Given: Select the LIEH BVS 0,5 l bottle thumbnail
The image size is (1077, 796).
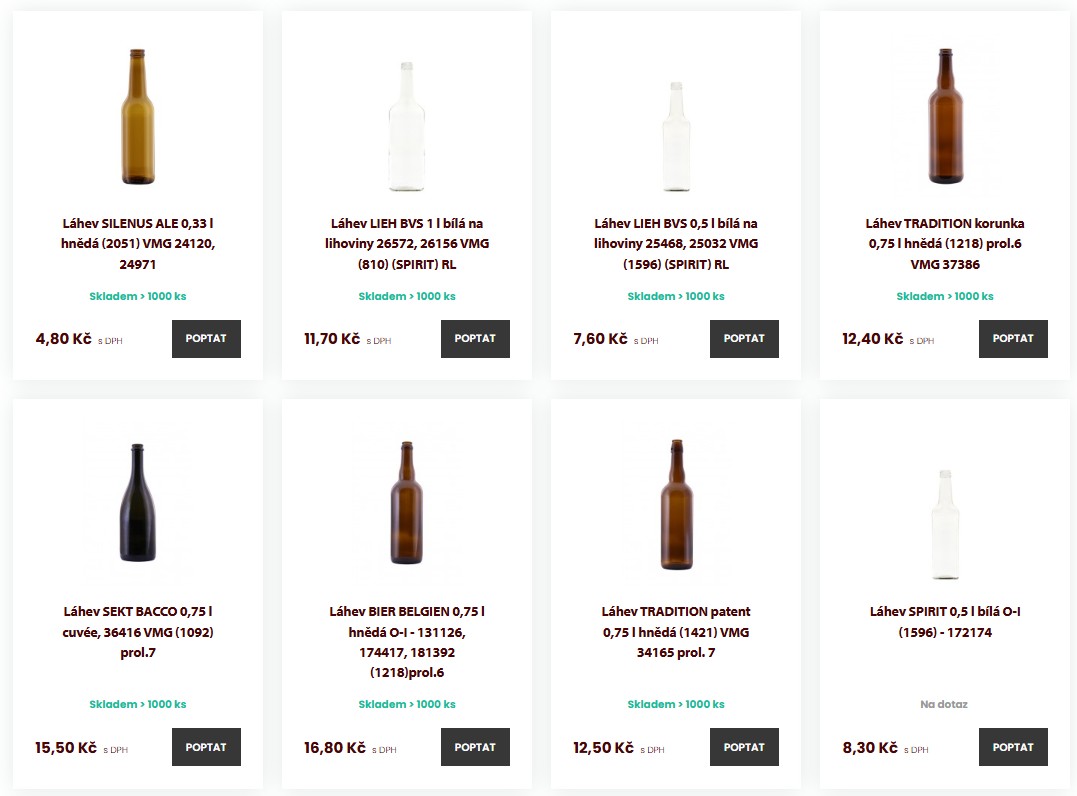Looking at the screenshot, I should click(x=676, y=135).
